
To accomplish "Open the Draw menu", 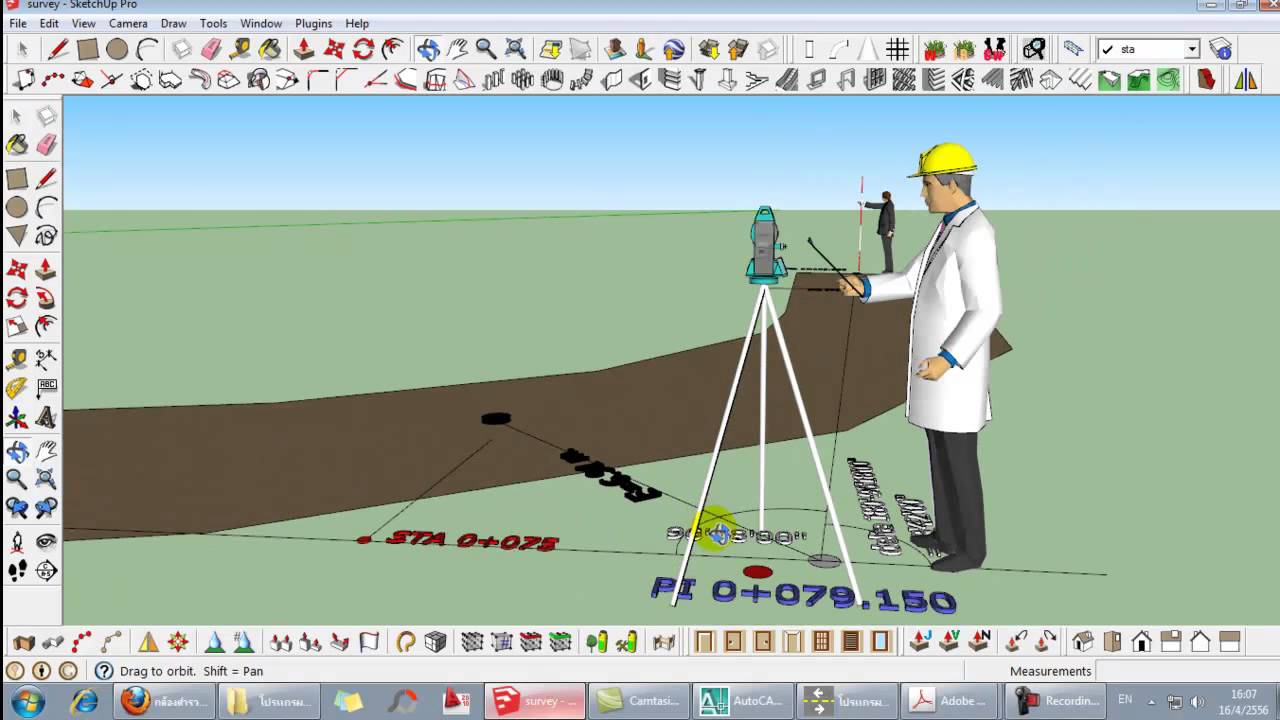I will (174, 23).
